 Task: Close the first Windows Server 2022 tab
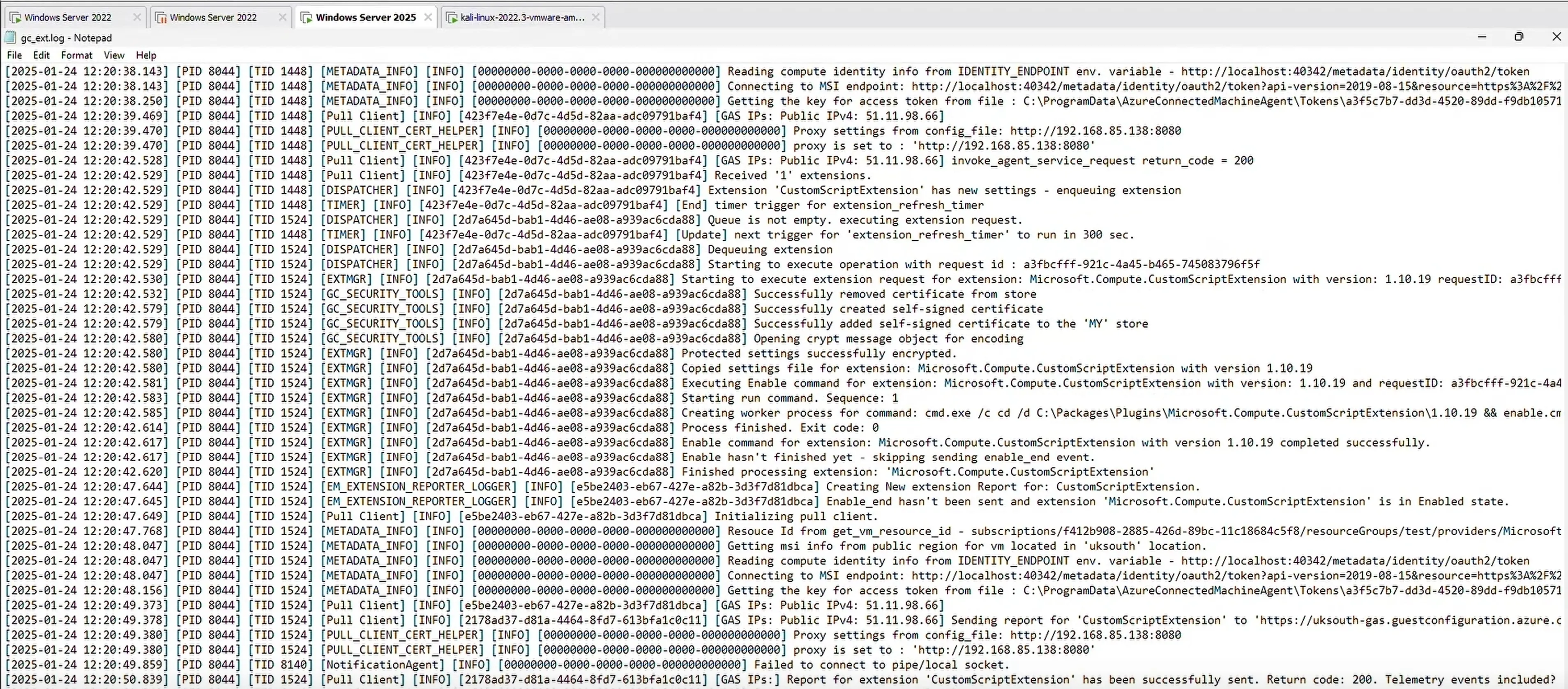pyautogui.click(x=137, y=17)
